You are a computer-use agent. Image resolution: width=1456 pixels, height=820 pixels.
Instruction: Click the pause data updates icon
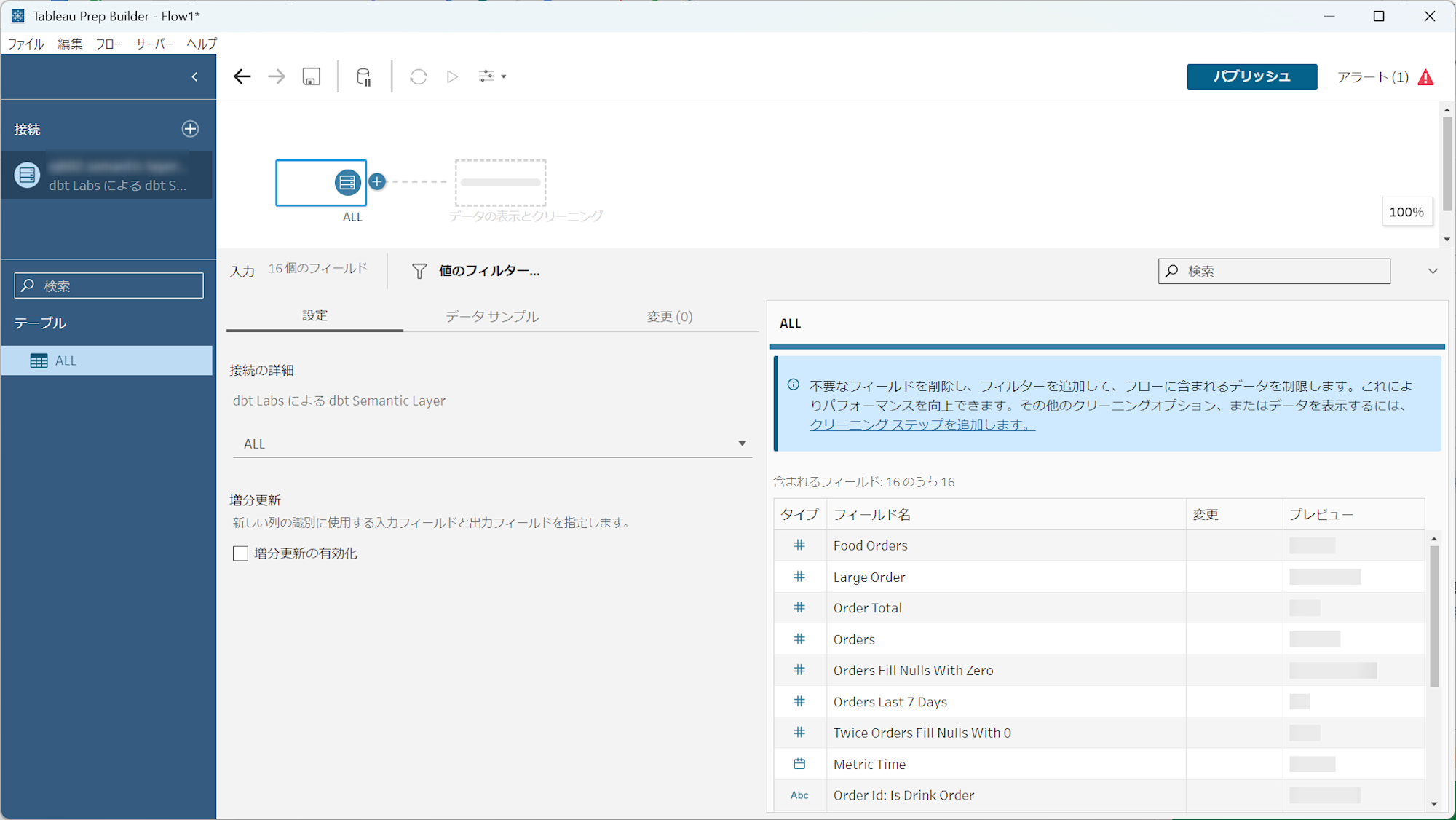[363, 76]
